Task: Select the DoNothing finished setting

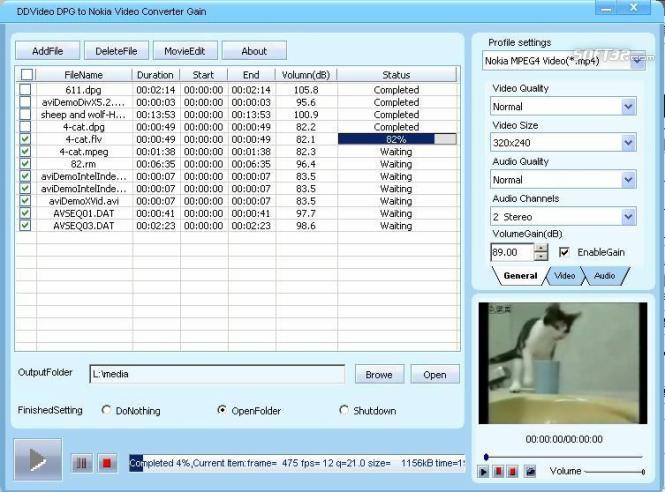Action: (106, 410)
